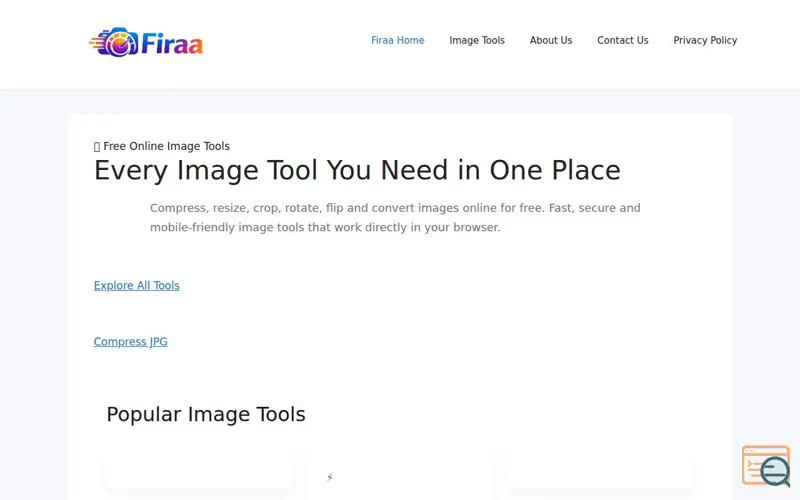The image size is (800, 500).
Task: Click the Firaa camera logo
Action: coord(146,42)
